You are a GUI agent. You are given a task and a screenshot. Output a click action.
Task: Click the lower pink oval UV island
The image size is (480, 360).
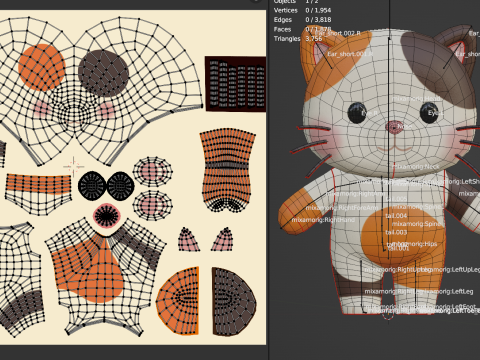pos(153,205)
